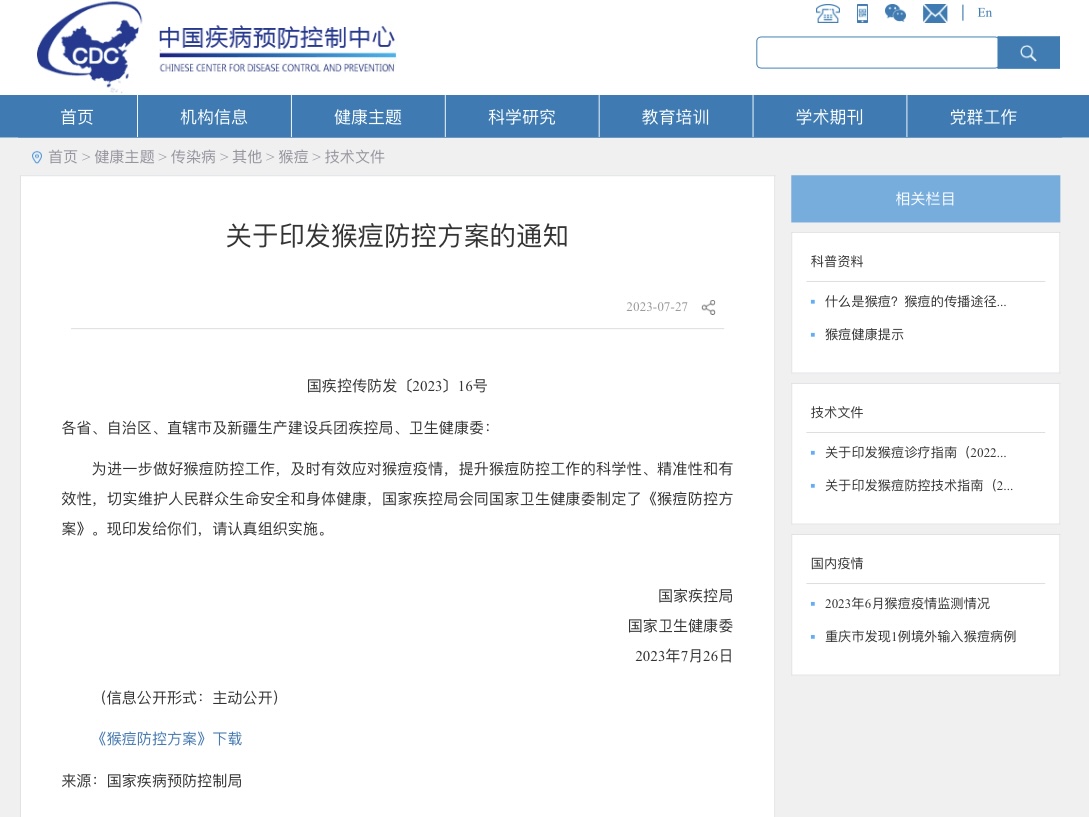Open the 学术期刊 menu

829,117
